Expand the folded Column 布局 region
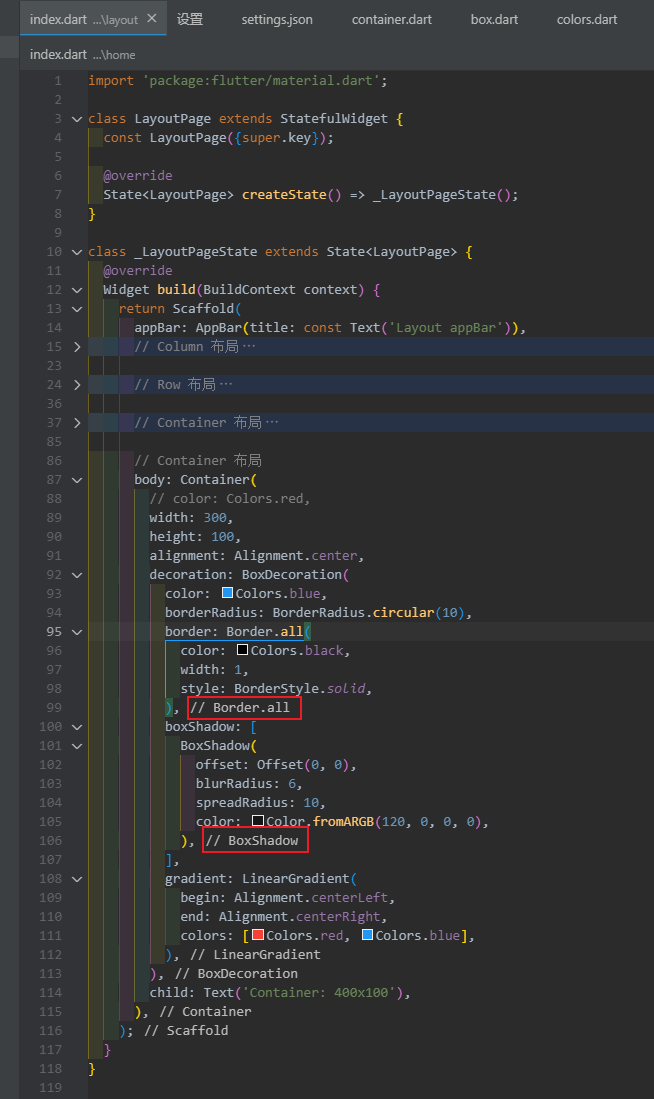Image resolution: width=654 pixels, height=1099 pixels. [77, 347]
